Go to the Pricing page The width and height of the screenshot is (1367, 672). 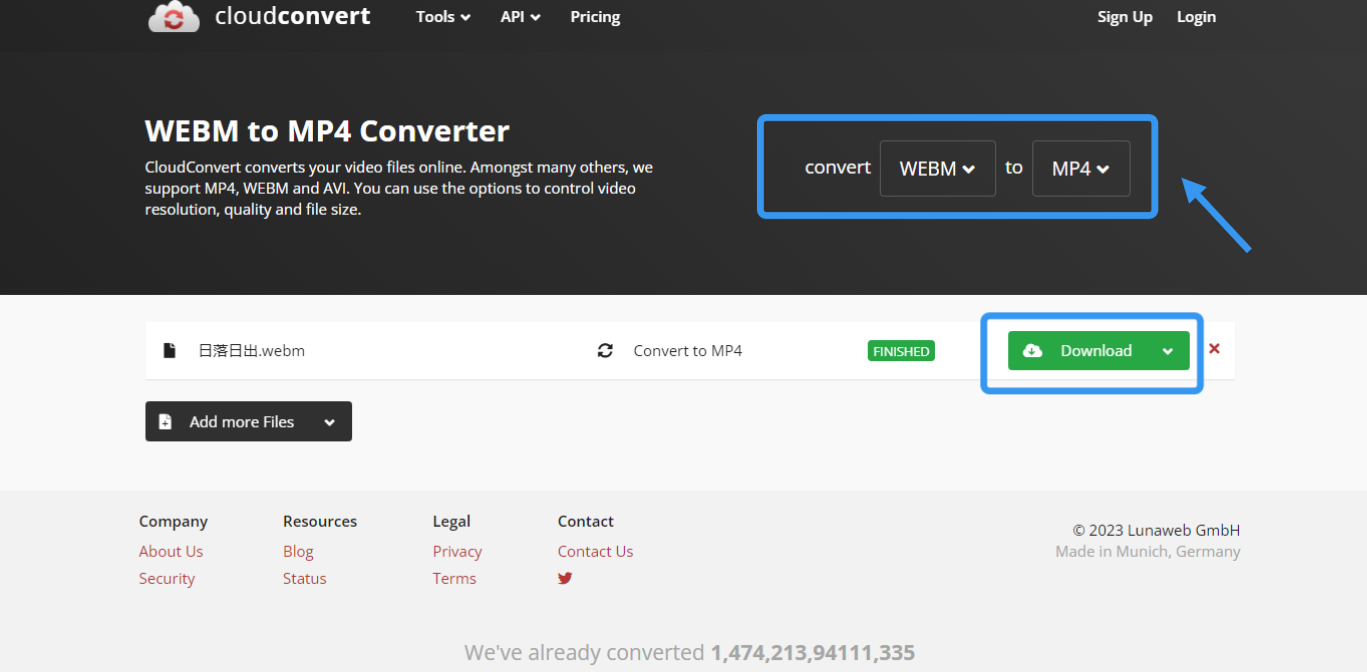pyautogui.click(x=595, y=17)
